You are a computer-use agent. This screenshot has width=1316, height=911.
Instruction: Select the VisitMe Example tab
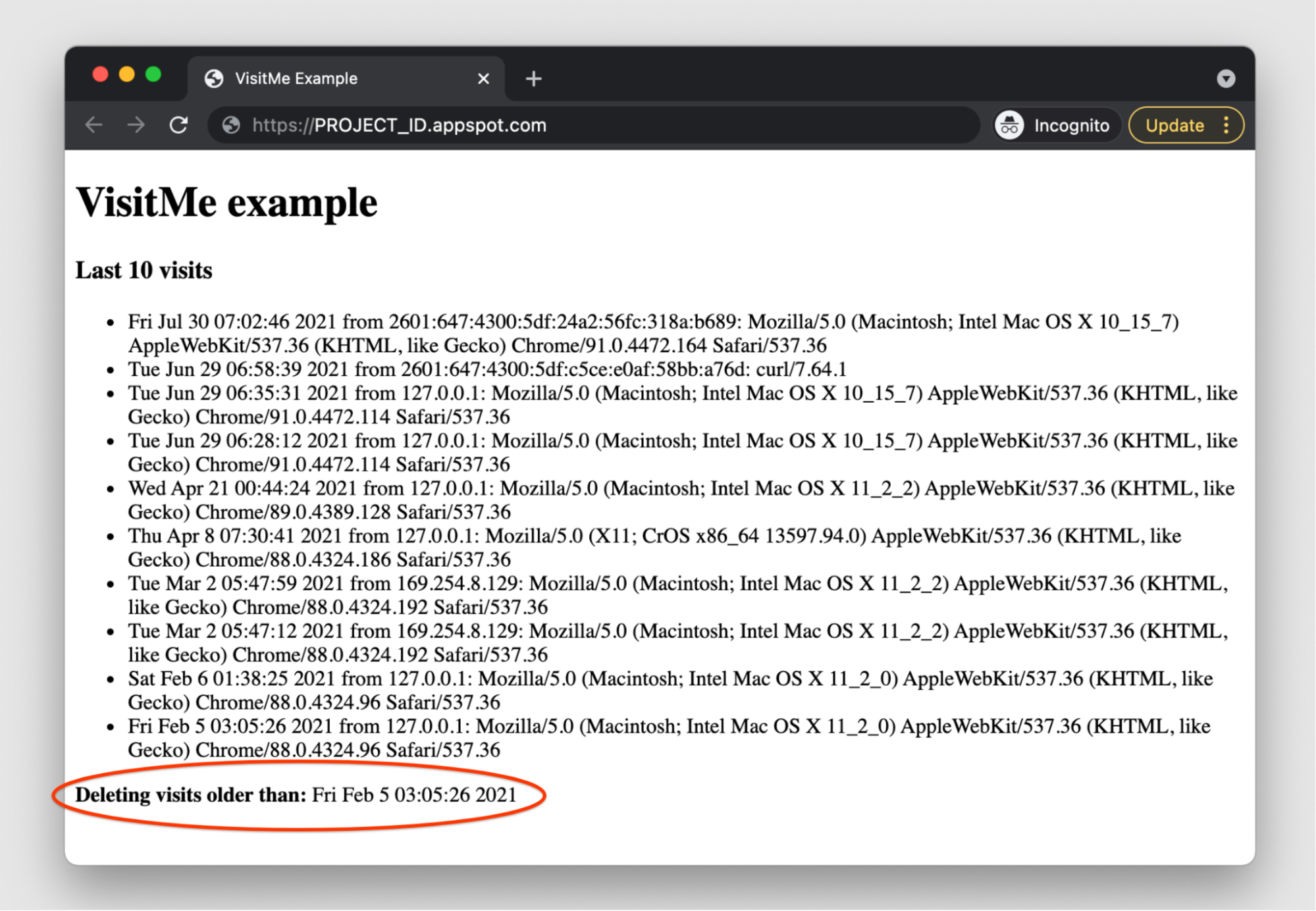pos(346,79)
